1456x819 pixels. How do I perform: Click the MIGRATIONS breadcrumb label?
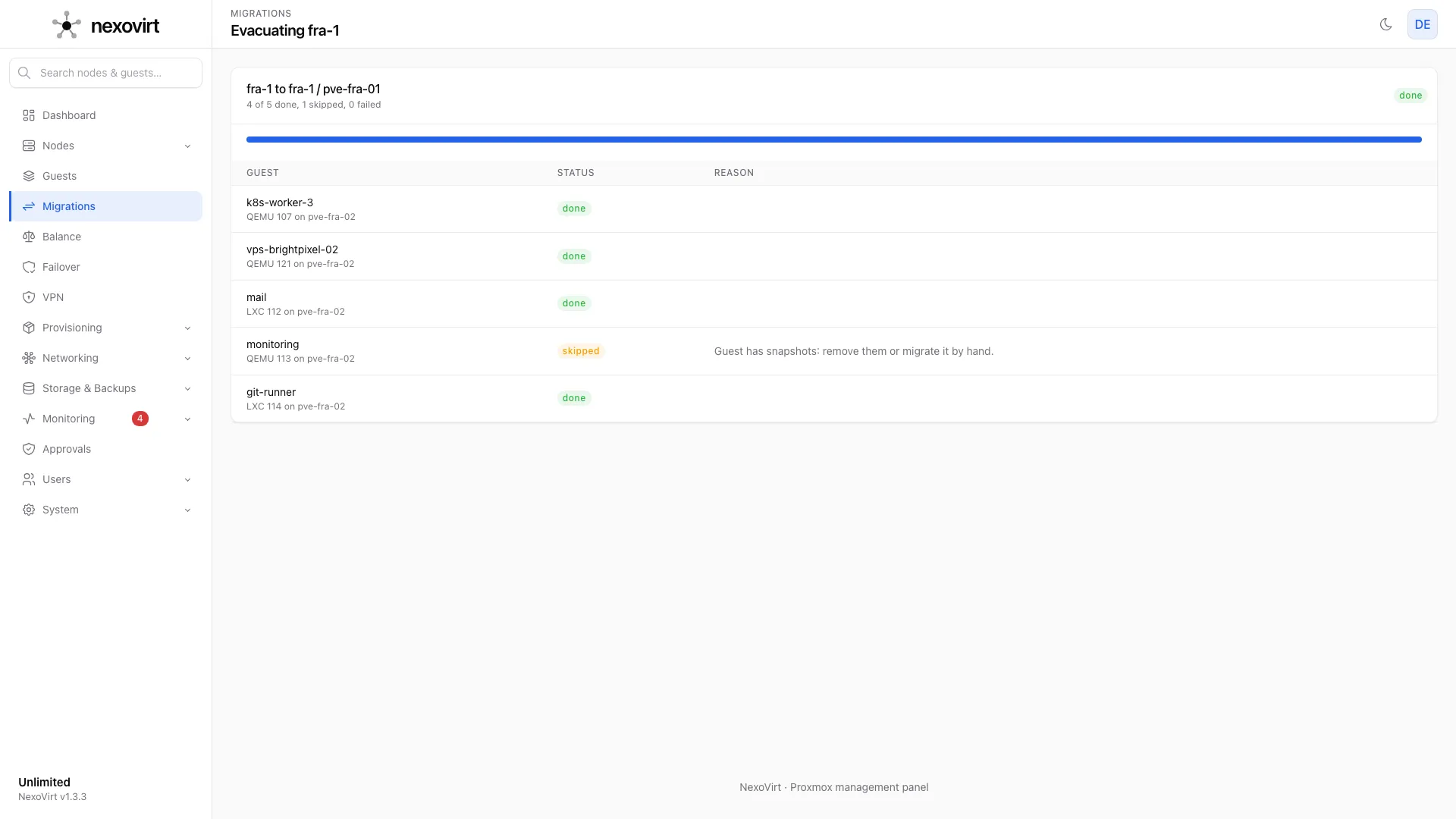pos(261,14)
